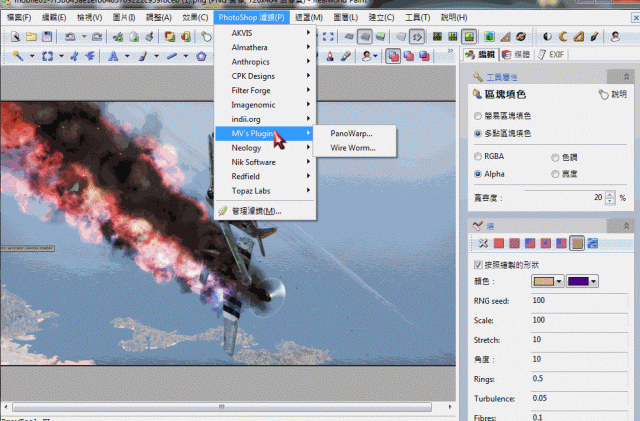Click 管理濾鏡(M)... menu entry
The height and width of the screenshot is (421, 640).
pyautogui.click(x=265, y=211)
